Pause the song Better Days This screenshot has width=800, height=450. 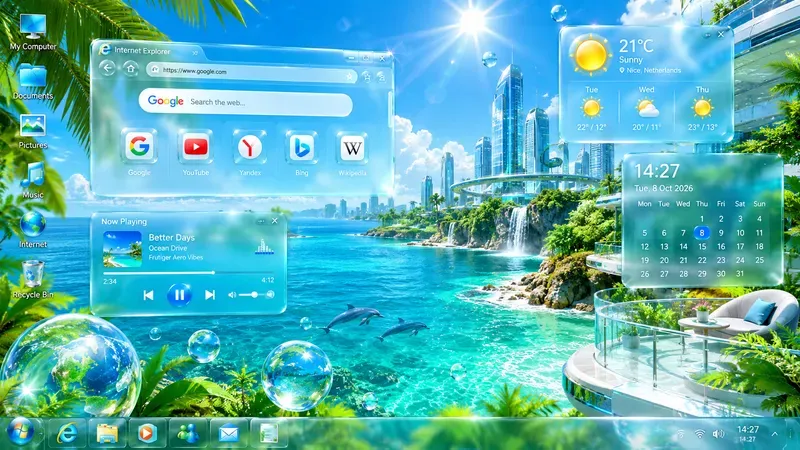[179, 295]
